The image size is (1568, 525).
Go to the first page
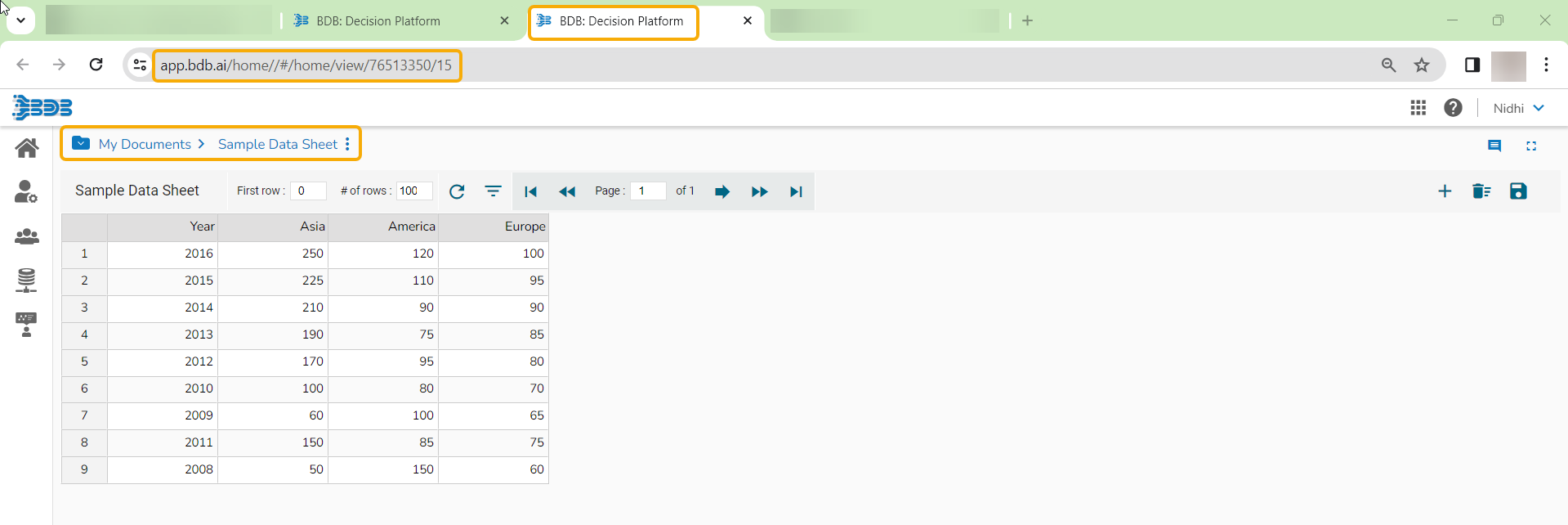coord(530,191)
